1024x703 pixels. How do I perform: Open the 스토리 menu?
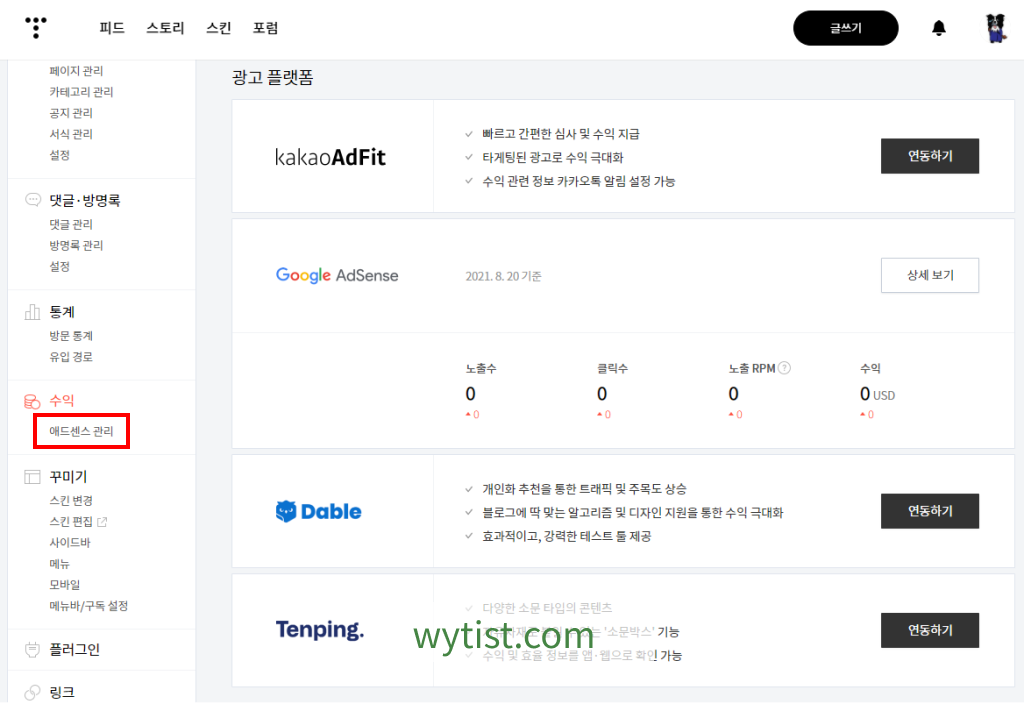click(165, 28)
